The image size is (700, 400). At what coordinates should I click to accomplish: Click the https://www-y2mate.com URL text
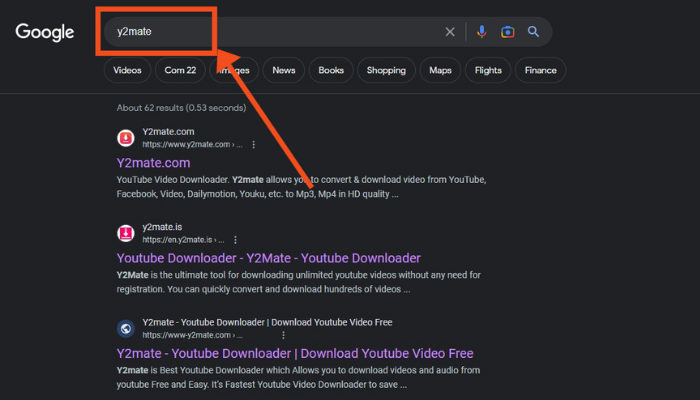coord(193,335)
